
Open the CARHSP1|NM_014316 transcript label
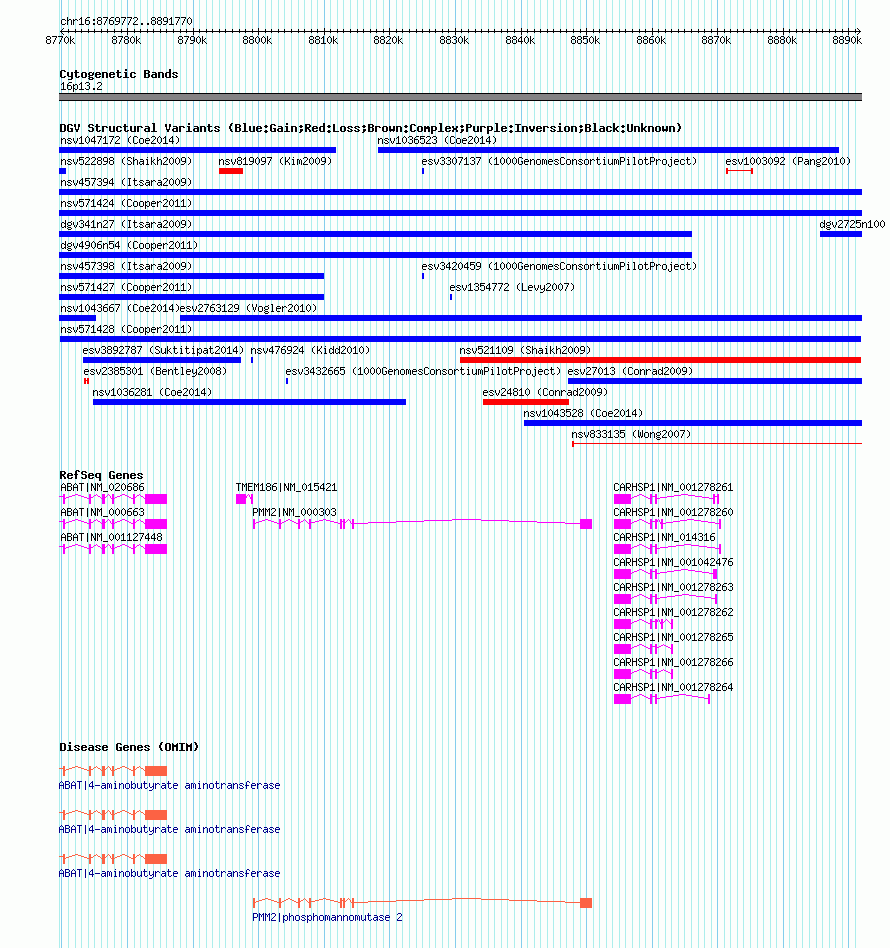pos(664,537)
